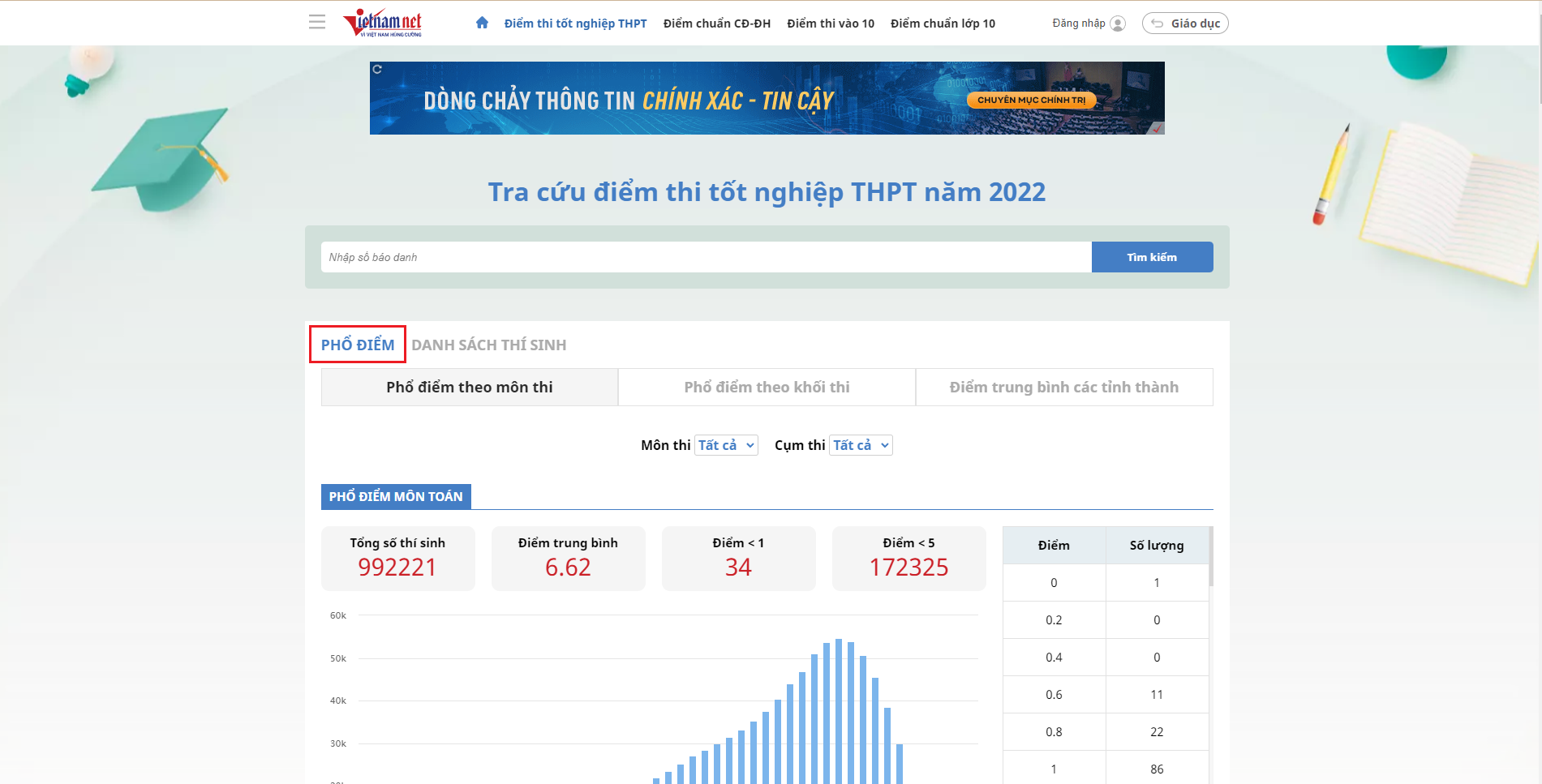This screenshot has height=784, width=1542.
Task: Navigate to Điểm thi vào 10
Action: click(x=830, y=24)
